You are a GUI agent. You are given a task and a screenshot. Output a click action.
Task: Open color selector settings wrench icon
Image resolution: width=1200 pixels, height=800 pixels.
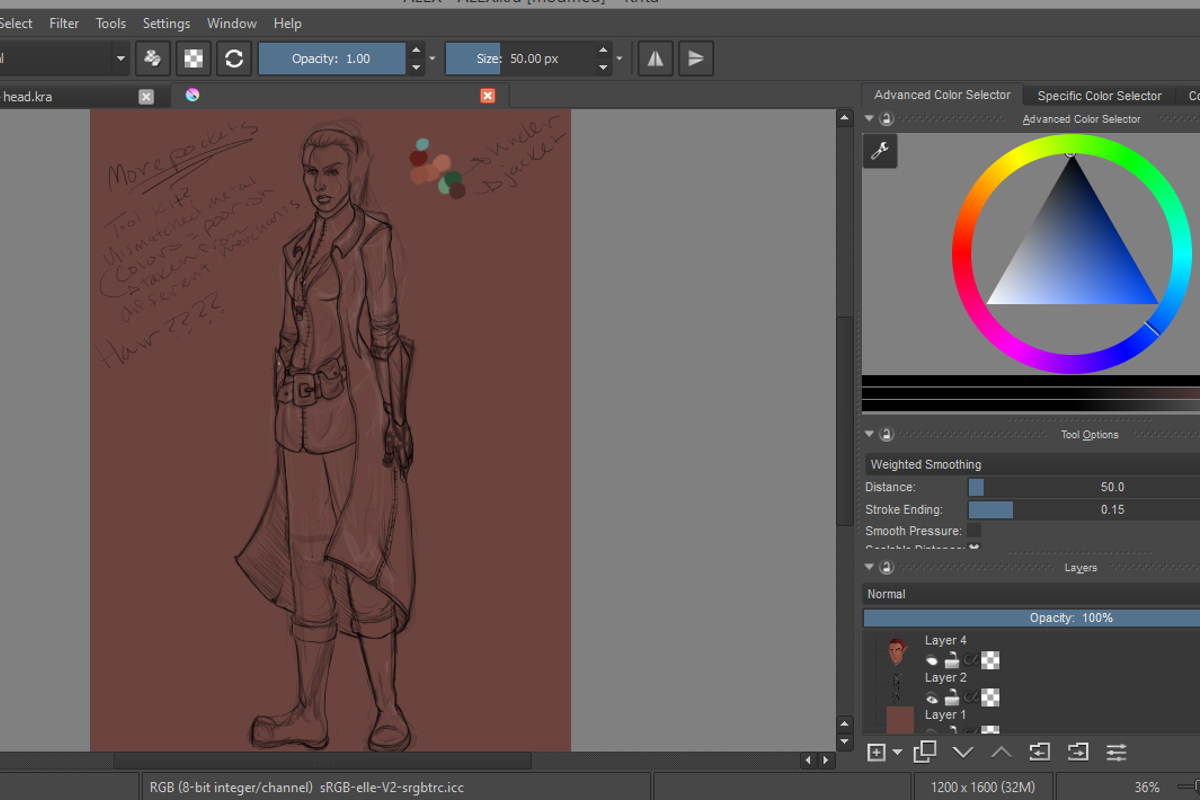[x=880, y=151]
